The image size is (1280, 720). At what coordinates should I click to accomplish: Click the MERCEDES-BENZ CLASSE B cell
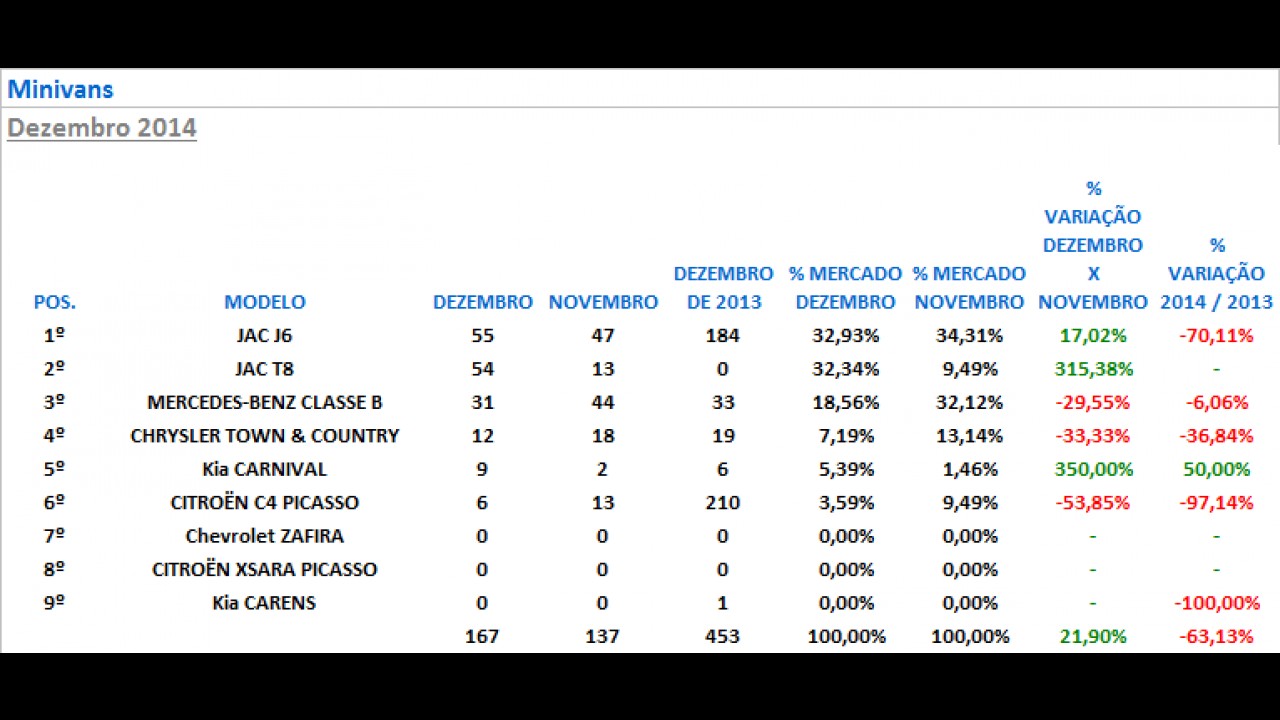pos(265,403)
